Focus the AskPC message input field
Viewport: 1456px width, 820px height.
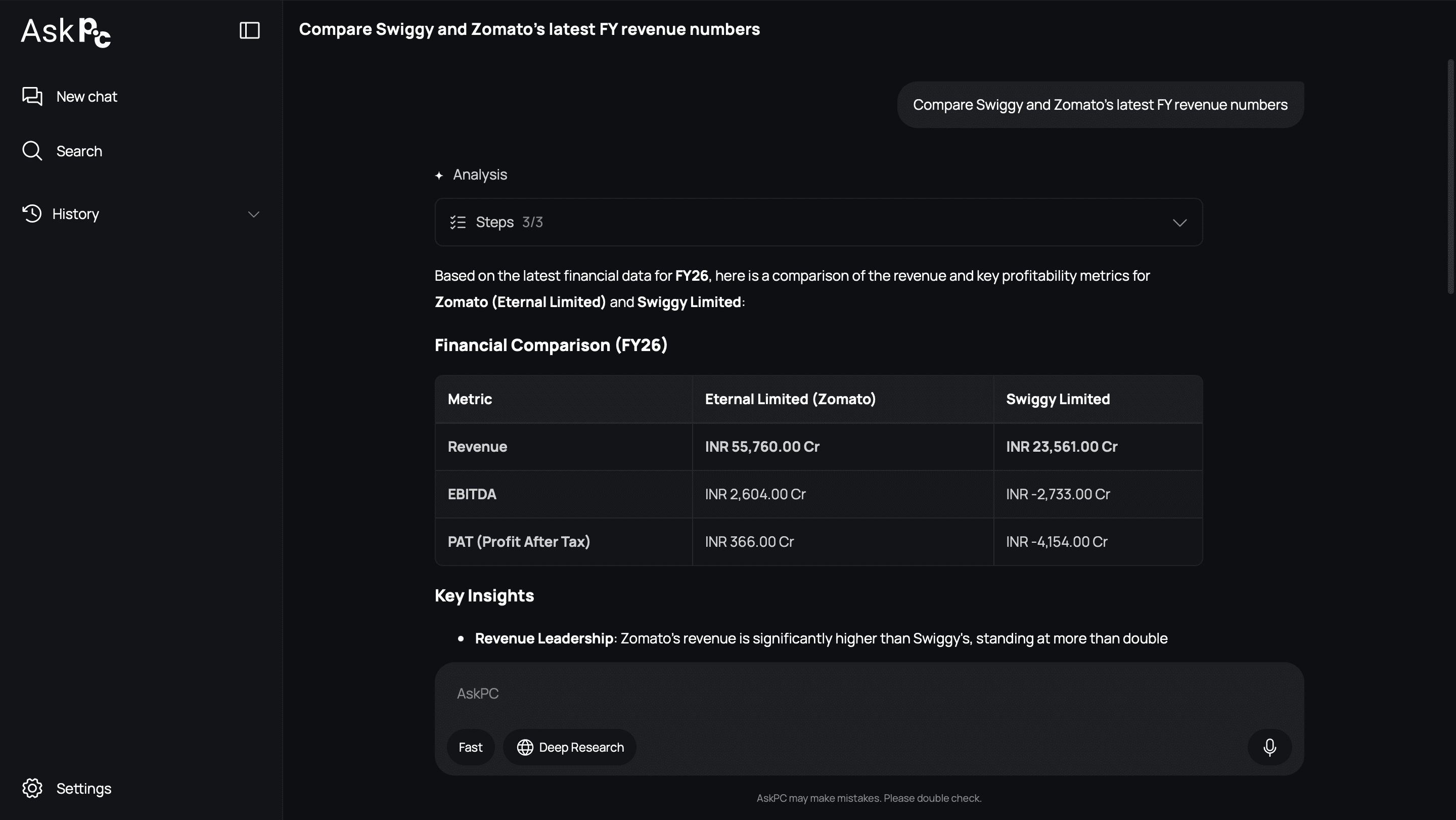[x=869, y=694]
